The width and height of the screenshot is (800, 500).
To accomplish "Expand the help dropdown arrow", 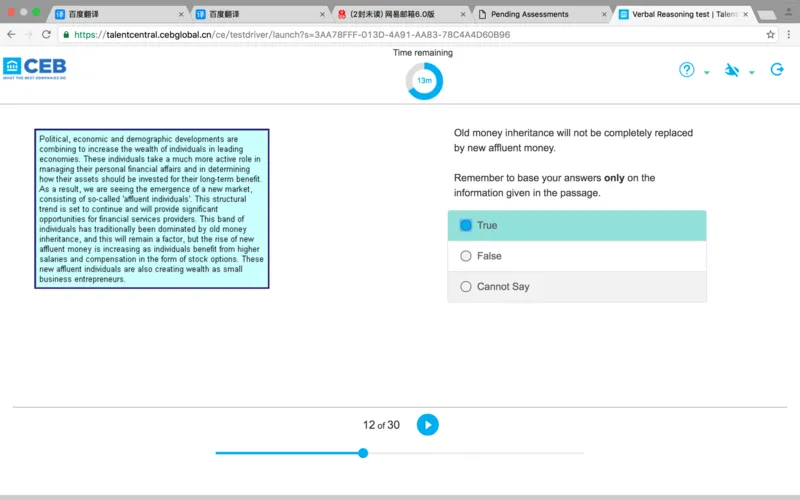I will [x=707, y=73].
